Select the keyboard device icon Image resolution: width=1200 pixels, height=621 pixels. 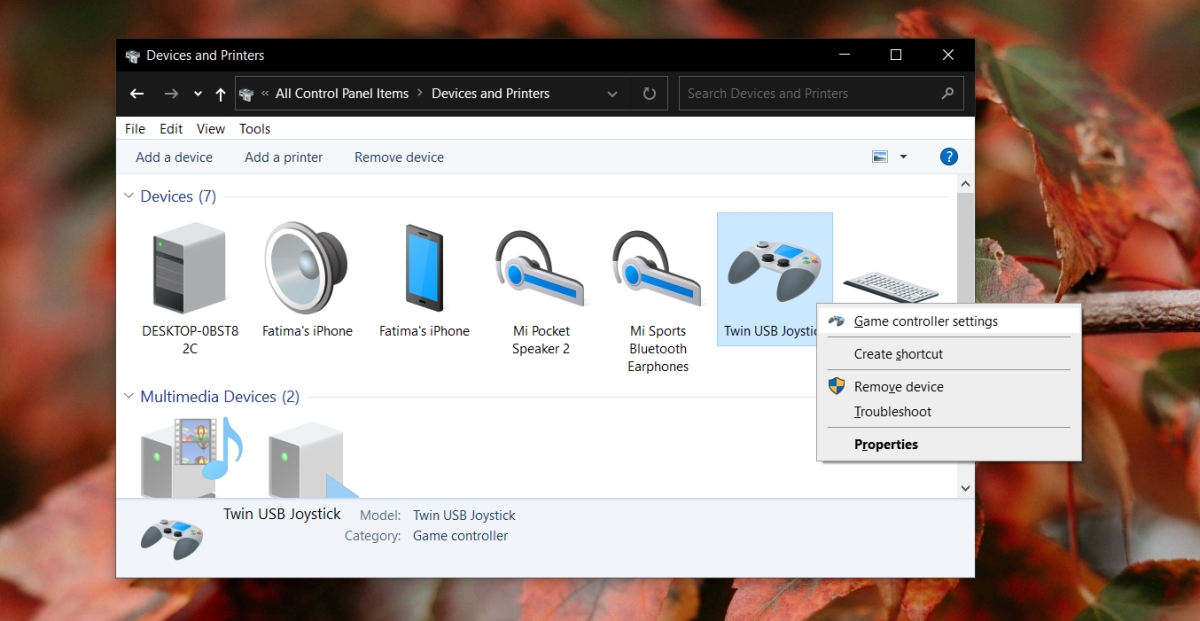890,287
